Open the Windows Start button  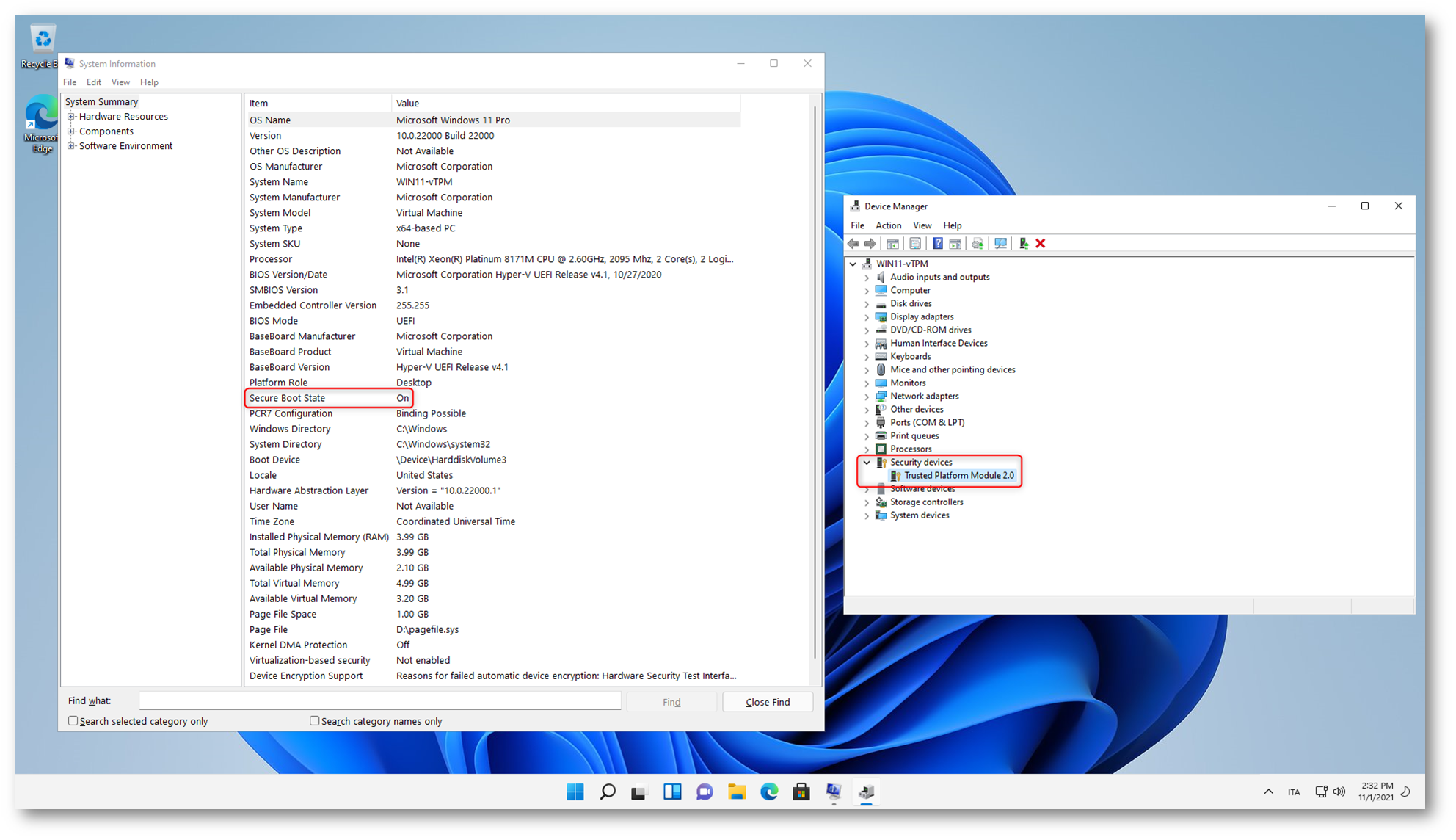coord(575,792)
